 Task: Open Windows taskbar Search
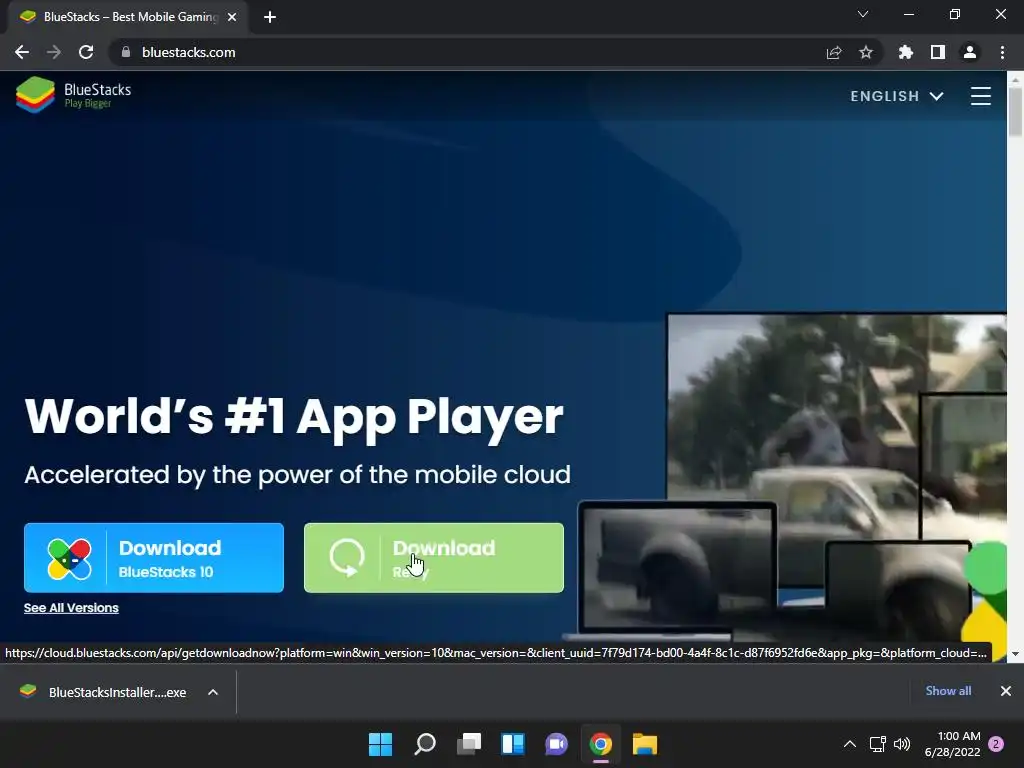[x=424, y=744]
